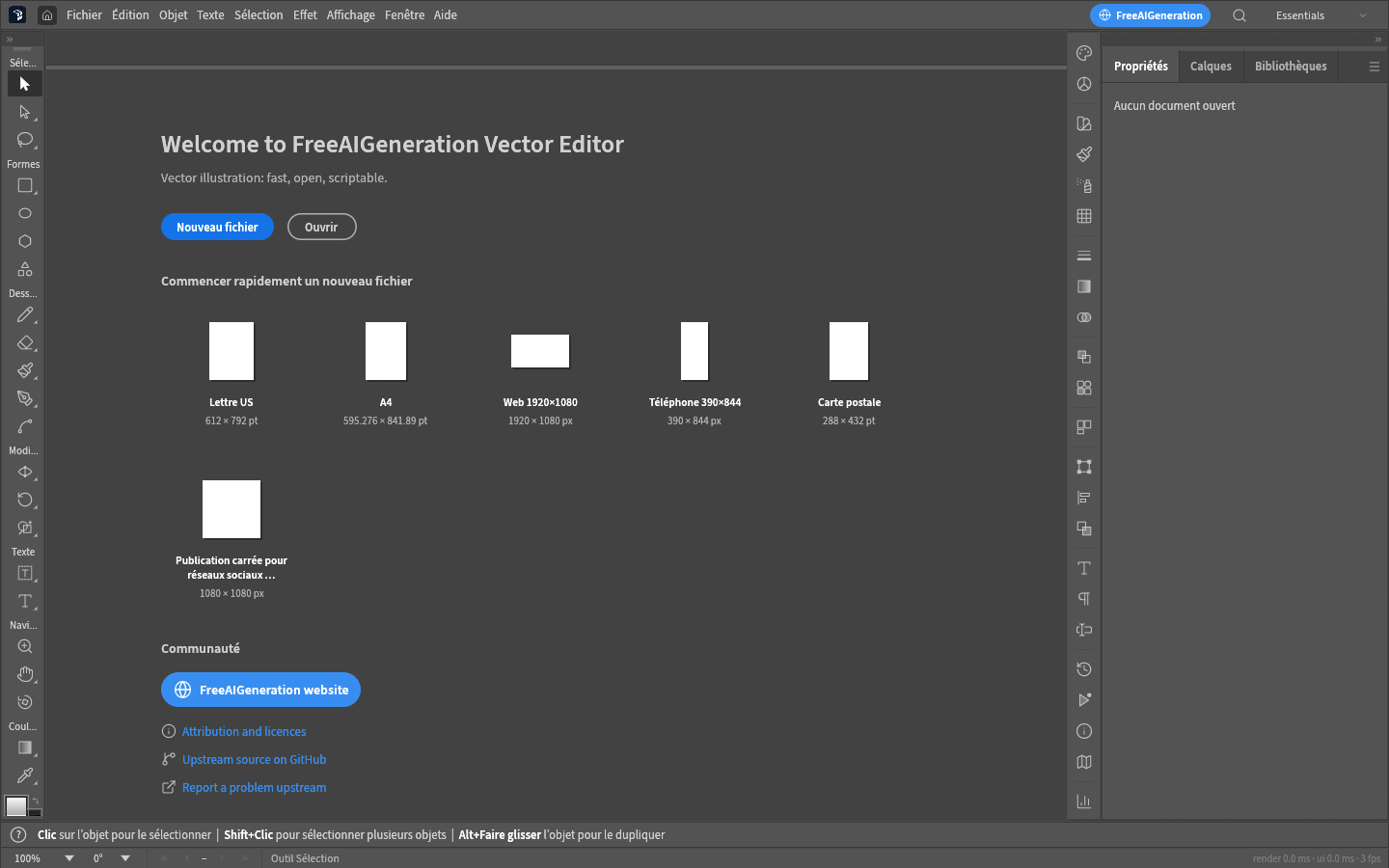Choose the A4 document preset
1389x868 pixels.
[386, 374]
